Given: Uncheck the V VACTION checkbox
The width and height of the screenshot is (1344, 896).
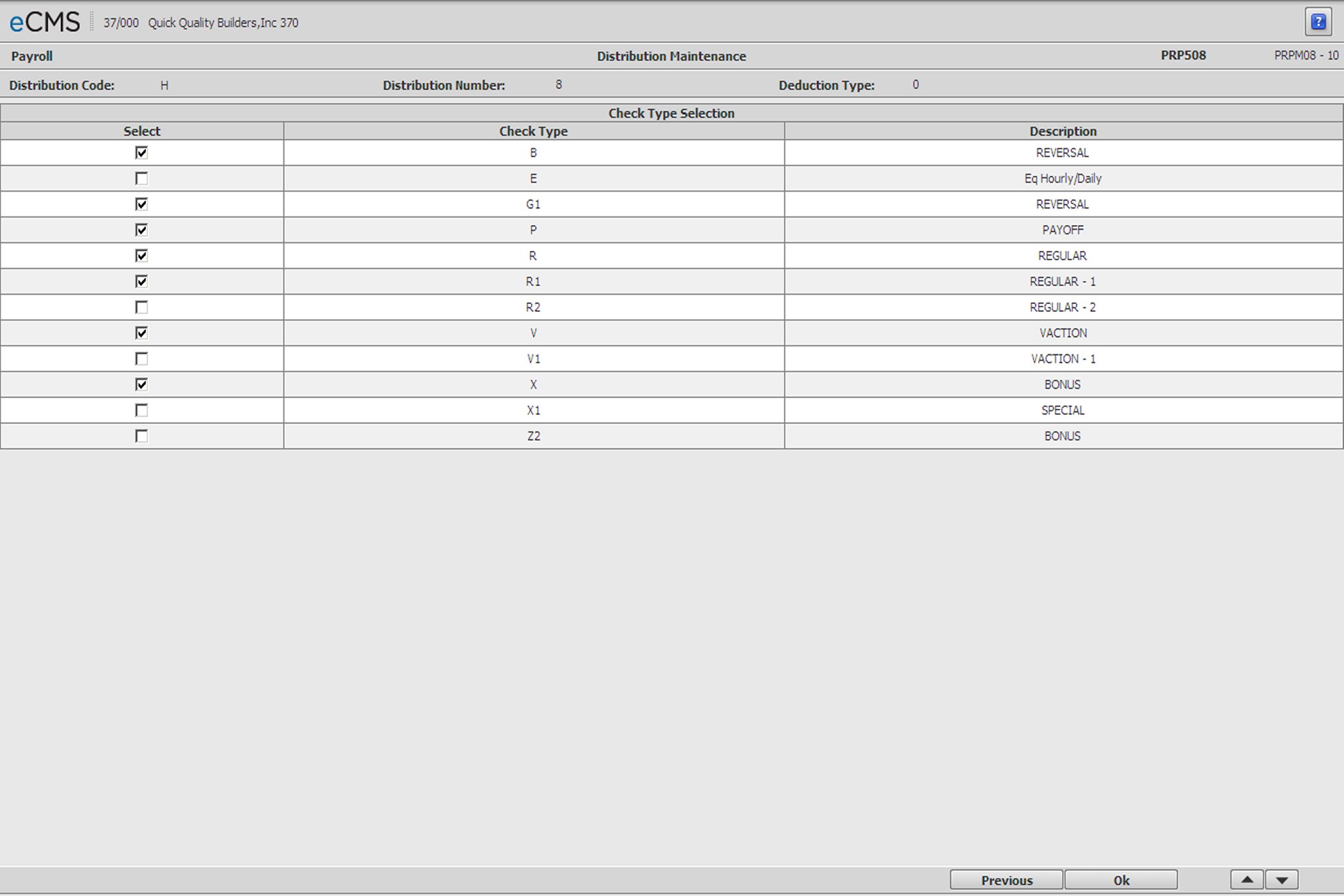Looking at the screenshot, I should (x=141, y=333).
